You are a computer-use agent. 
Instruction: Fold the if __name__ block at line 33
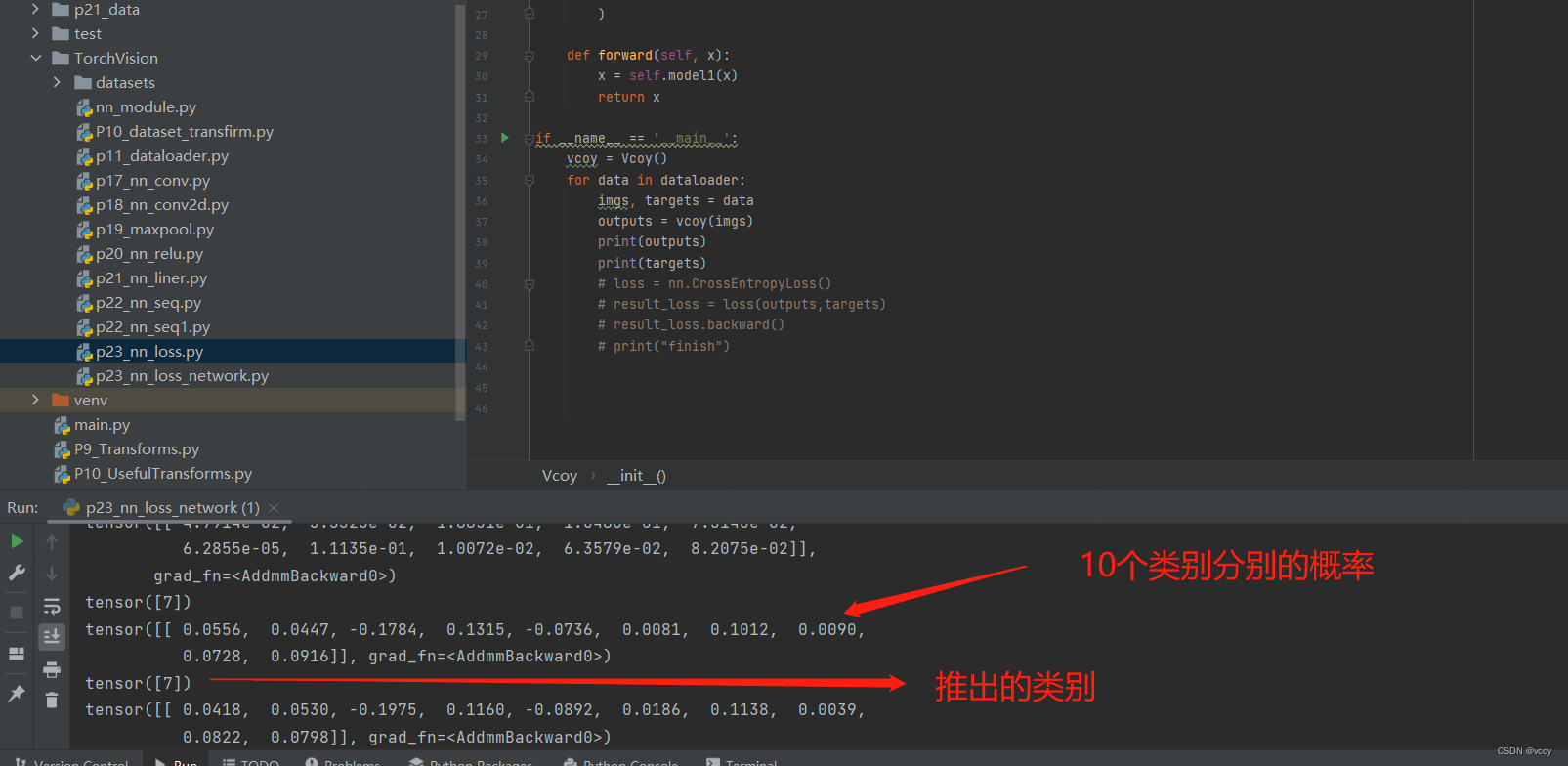pyautogui.click(x=529, y=139)
